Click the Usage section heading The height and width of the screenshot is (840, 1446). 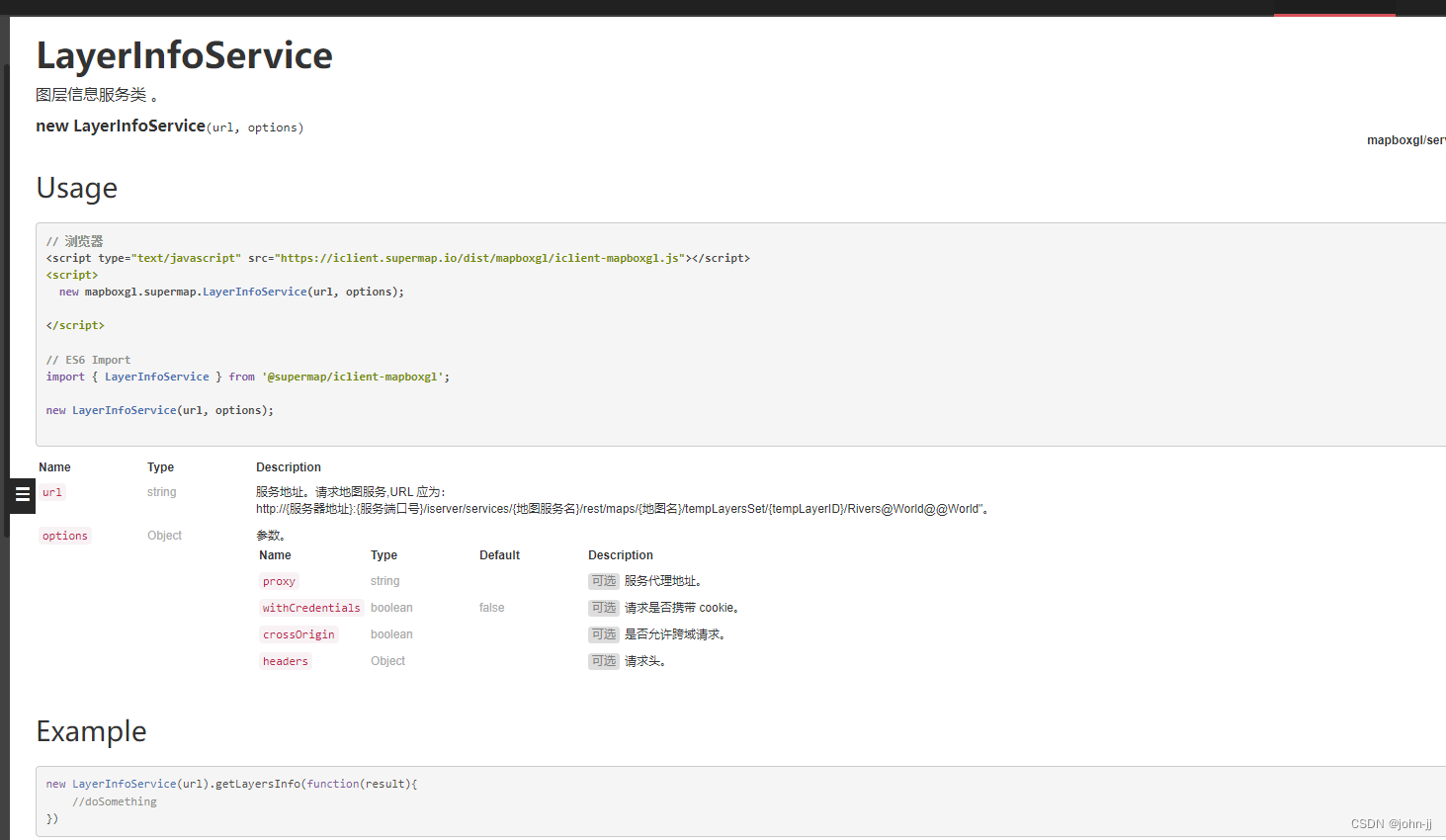tap(76, 188)
